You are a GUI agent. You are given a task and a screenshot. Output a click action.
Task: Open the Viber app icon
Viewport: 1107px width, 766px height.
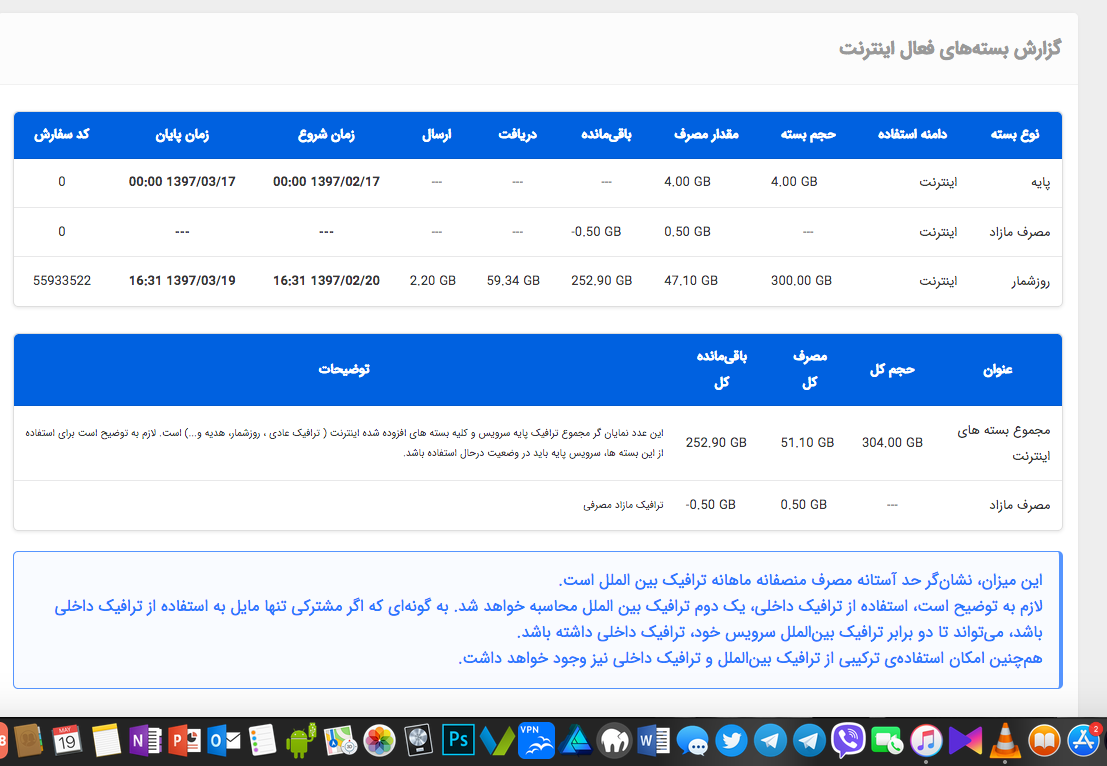click(849, 741)
